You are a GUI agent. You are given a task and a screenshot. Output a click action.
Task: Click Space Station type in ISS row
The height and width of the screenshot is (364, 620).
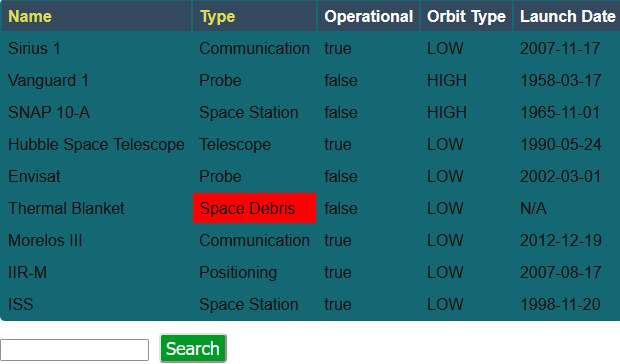click(x=255, y=304)
